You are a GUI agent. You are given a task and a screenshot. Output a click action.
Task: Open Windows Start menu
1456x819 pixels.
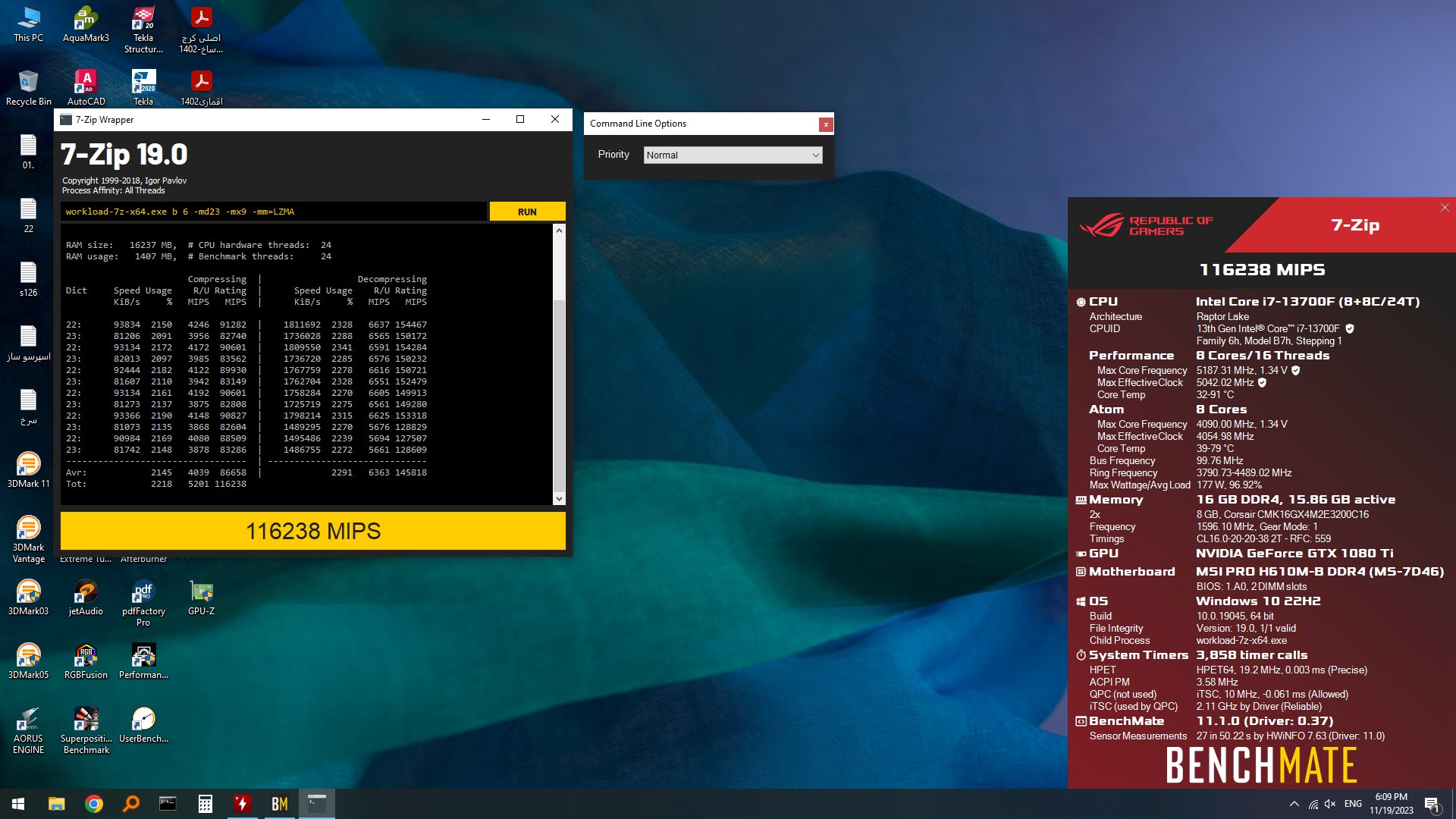point(18,804)
